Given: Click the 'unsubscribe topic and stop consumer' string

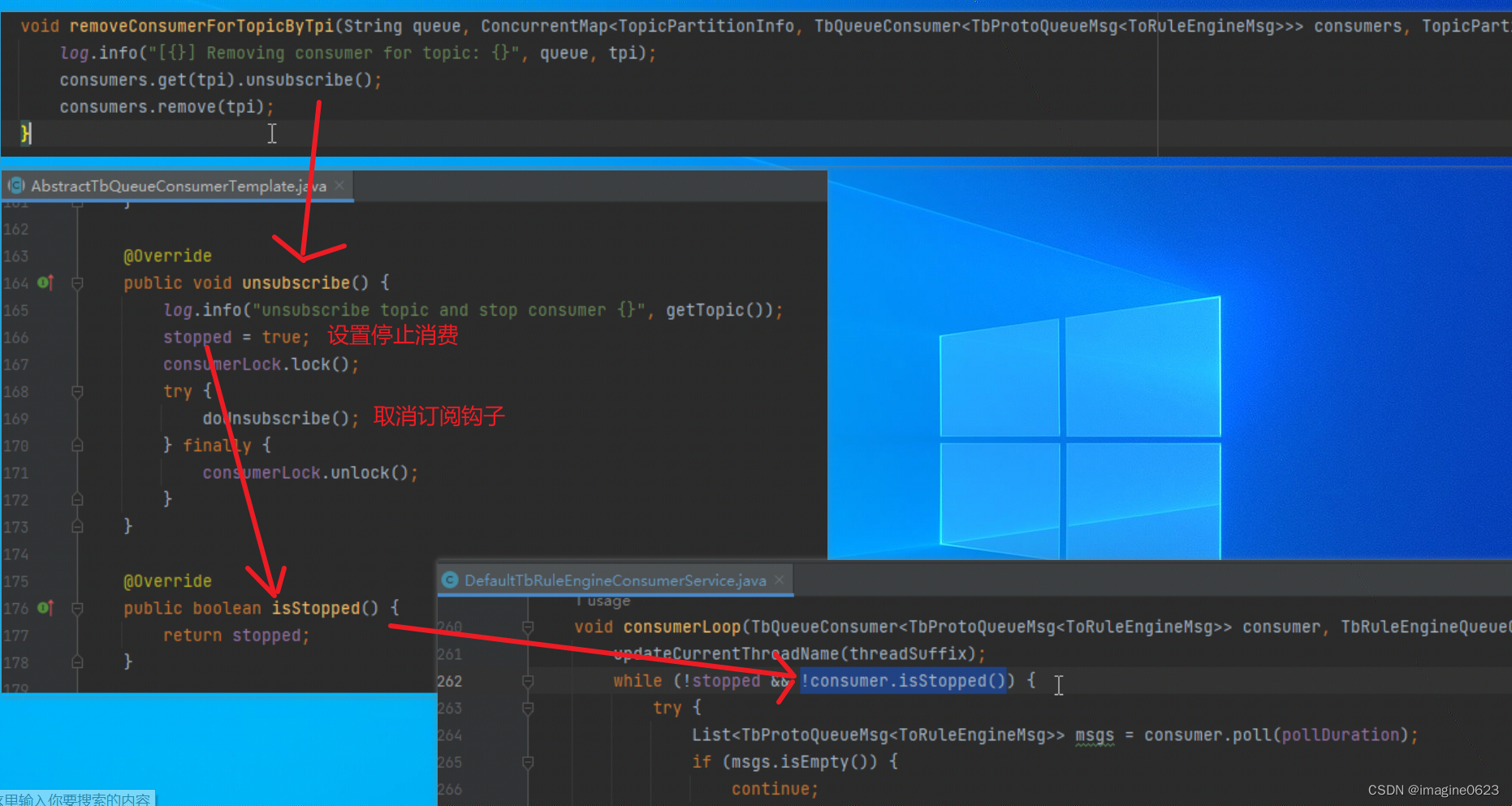Looking at the screenshot, I should [449, 310].
